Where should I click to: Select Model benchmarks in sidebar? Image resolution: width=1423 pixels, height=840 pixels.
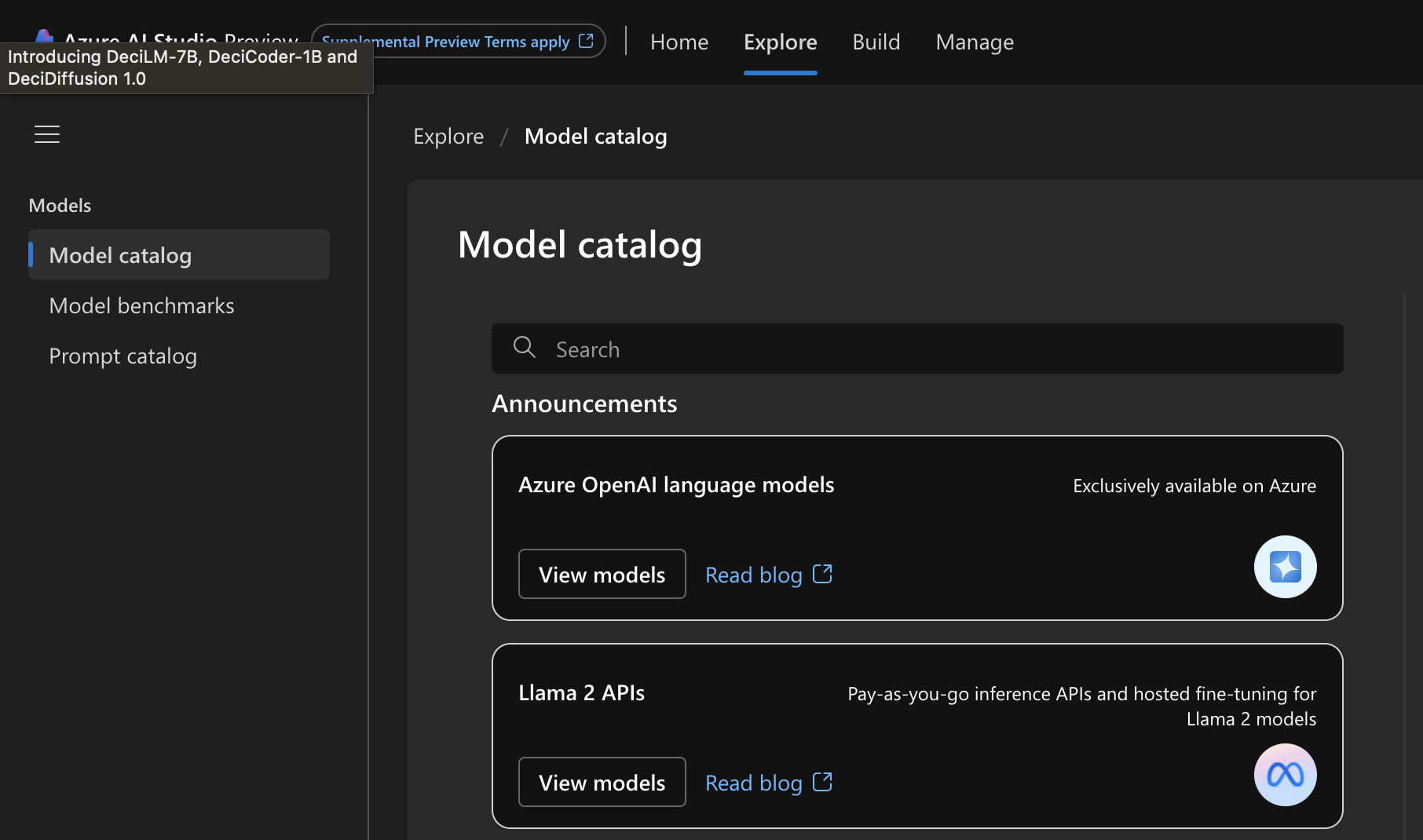(141, 305)
